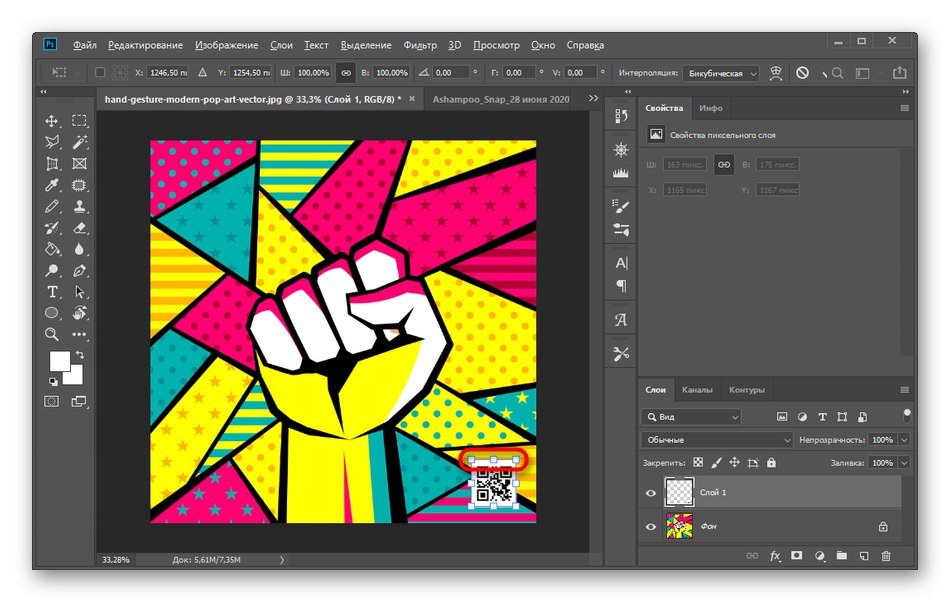Image resolution: width=950 pixels, height=602 pixels.
Task: Select the Lasso tool
Action: 50,140
